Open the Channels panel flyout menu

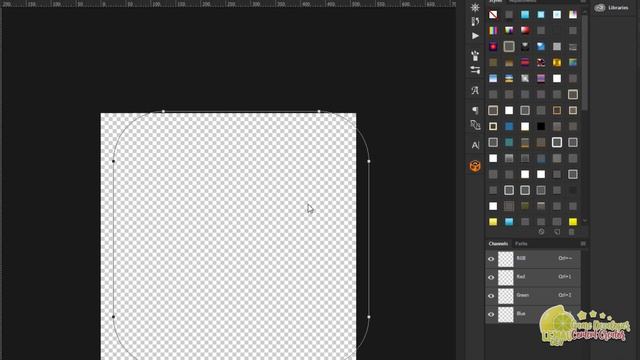pyautogui.click(x=583, y=244)
